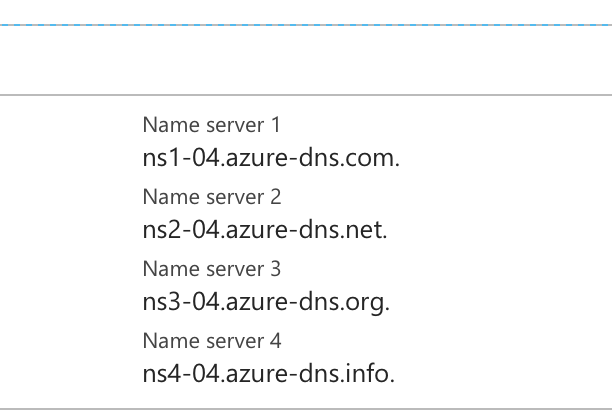Click the "ns2-04" prefix of second server
The width and height of the screenshot is (612, 412).
[x=181, y=230]
